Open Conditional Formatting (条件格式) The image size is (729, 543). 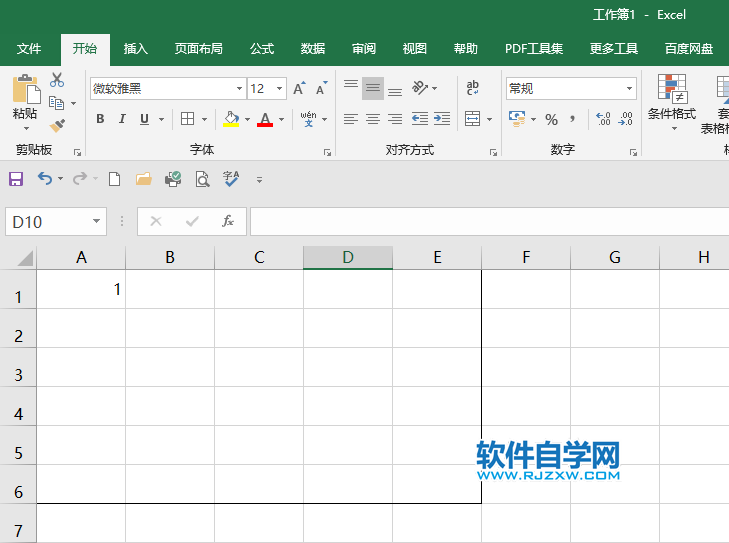pos(672,102)
